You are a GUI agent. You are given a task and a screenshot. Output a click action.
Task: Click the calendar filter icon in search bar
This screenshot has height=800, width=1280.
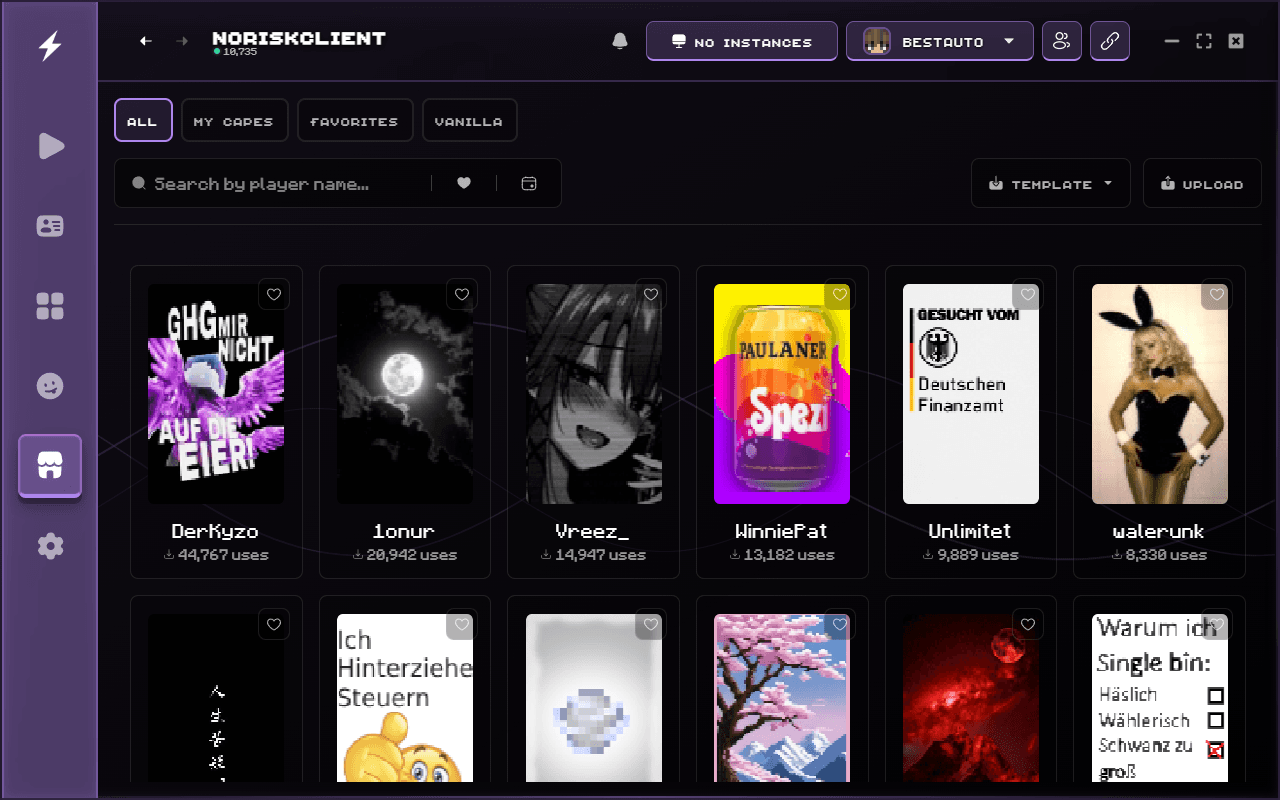pos(529,183)
